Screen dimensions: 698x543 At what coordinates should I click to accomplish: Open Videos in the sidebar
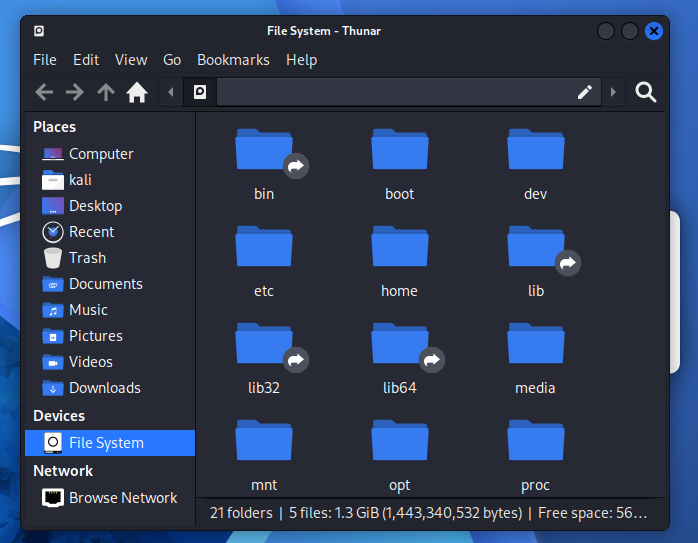click(x=110, y=362)
